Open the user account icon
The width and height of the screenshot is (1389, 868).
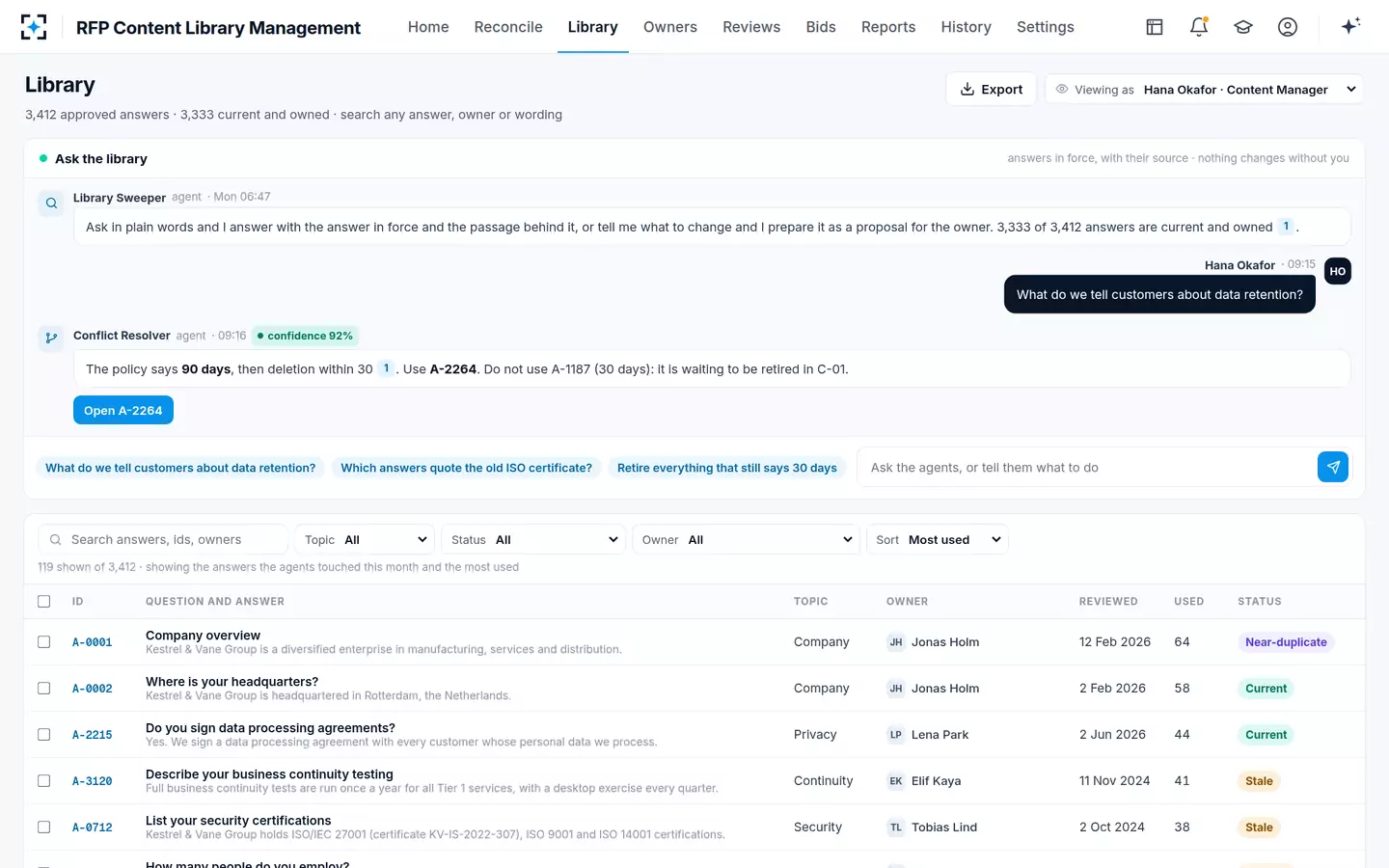(x=1288, y=27)
